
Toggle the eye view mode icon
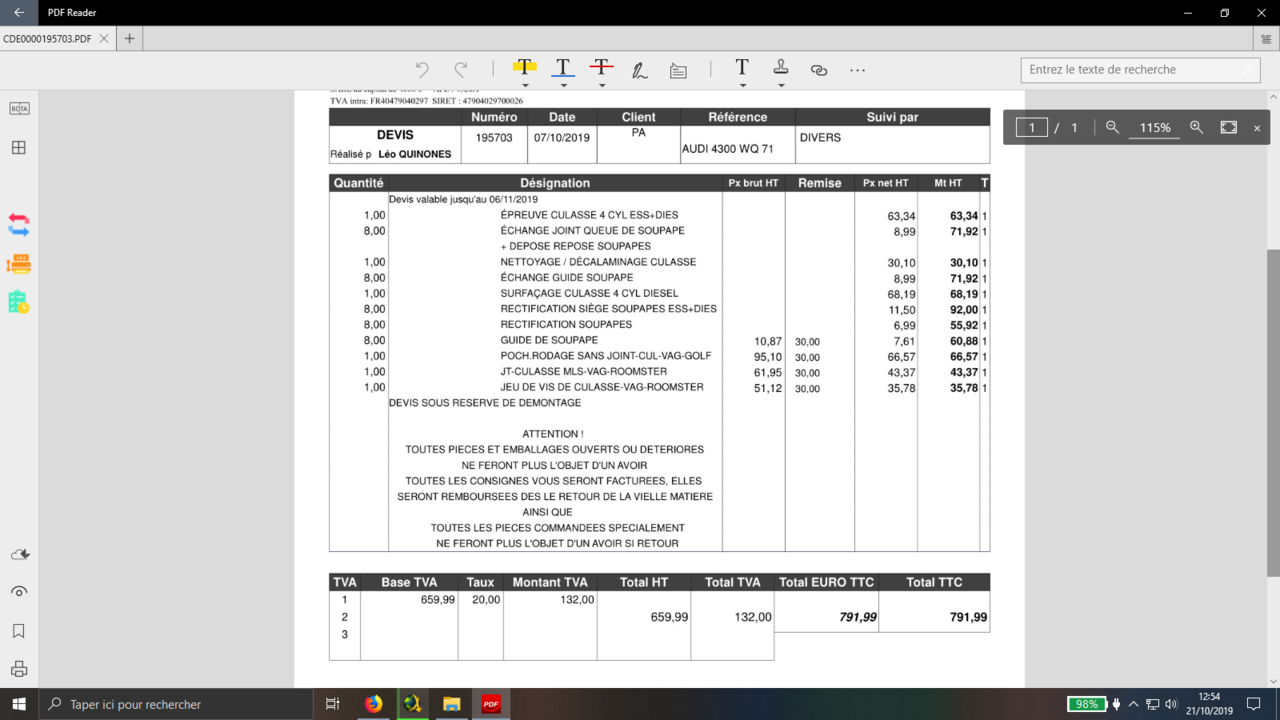(19, 592)
